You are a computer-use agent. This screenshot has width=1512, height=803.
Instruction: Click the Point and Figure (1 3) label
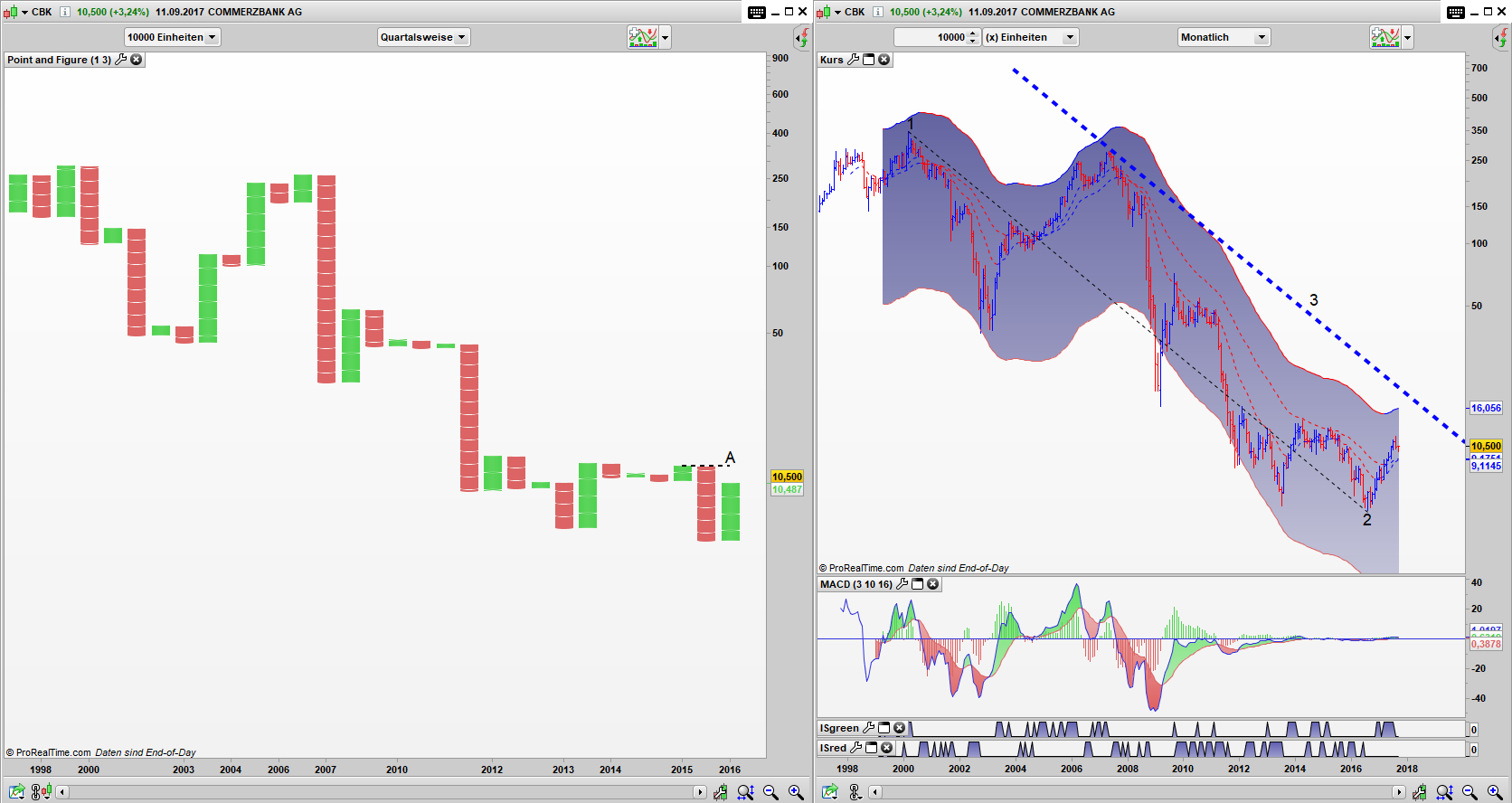(59, 60)
